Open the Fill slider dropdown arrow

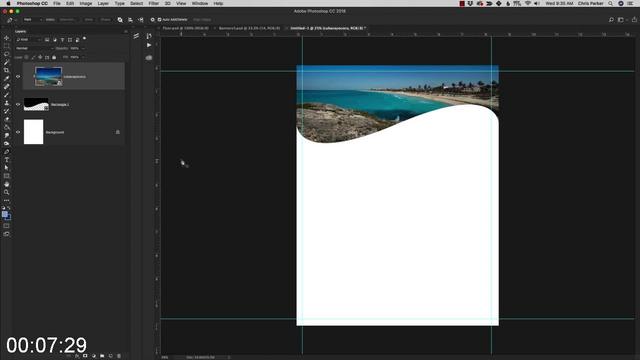[x=83, y=57]
